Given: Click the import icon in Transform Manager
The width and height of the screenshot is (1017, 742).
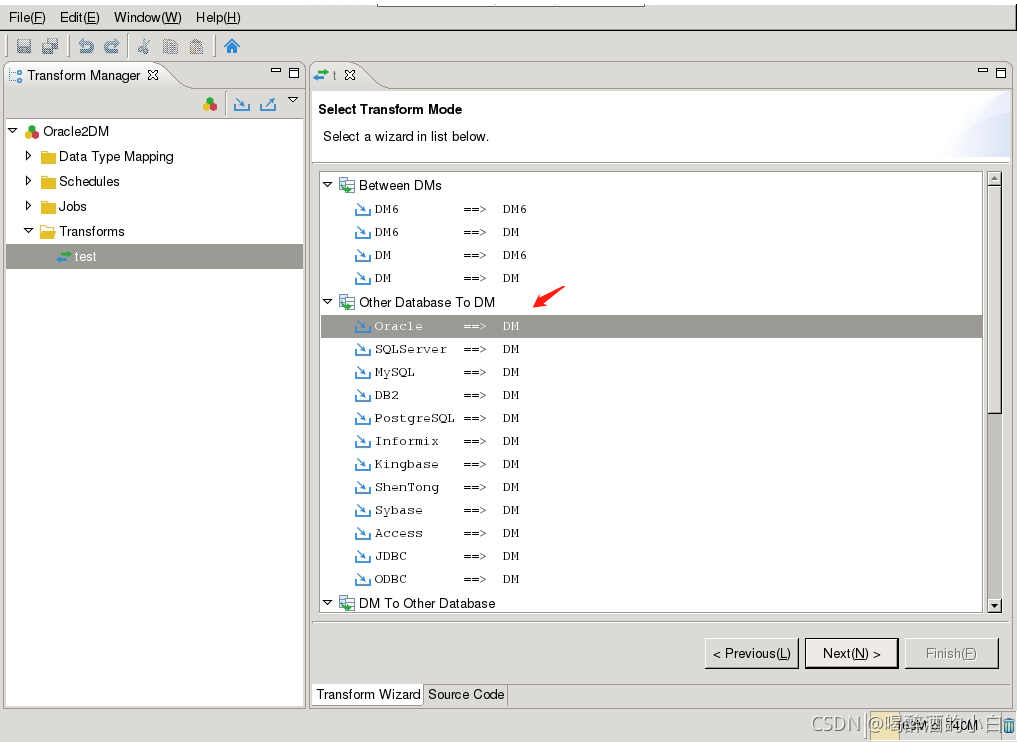Looking at the screenshot, I should pyautogui.click(x=242, y=104).
